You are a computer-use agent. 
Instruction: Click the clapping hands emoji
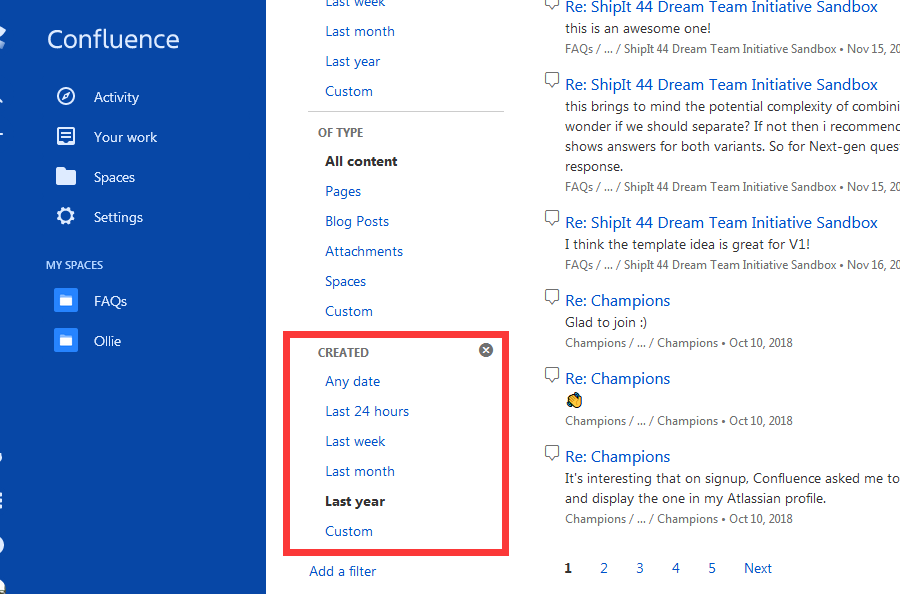pos(574,400)
